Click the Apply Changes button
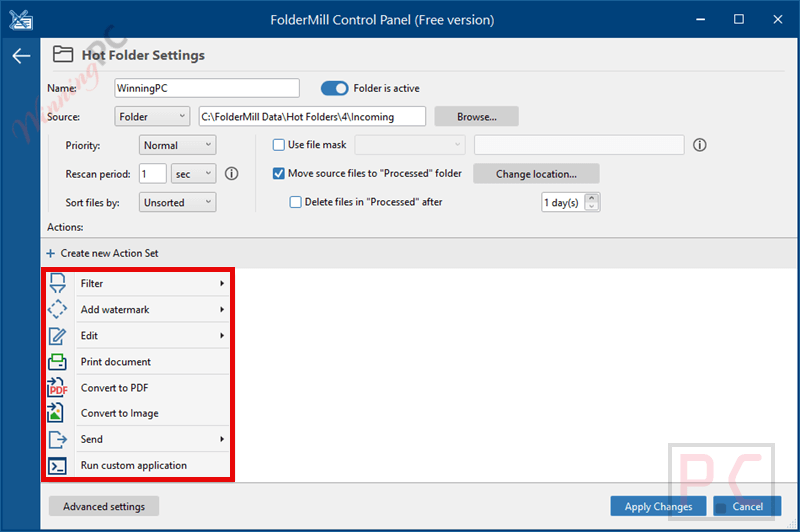The height and width of the screenshot is (532, 800). (x=658, y=506)
